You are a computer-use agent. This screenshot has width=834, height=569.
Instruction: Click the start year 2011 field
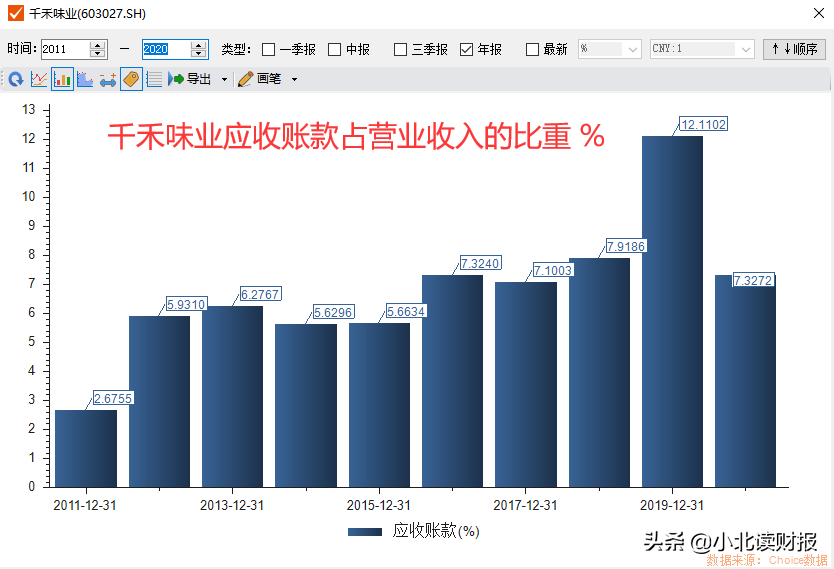[64, 49]
